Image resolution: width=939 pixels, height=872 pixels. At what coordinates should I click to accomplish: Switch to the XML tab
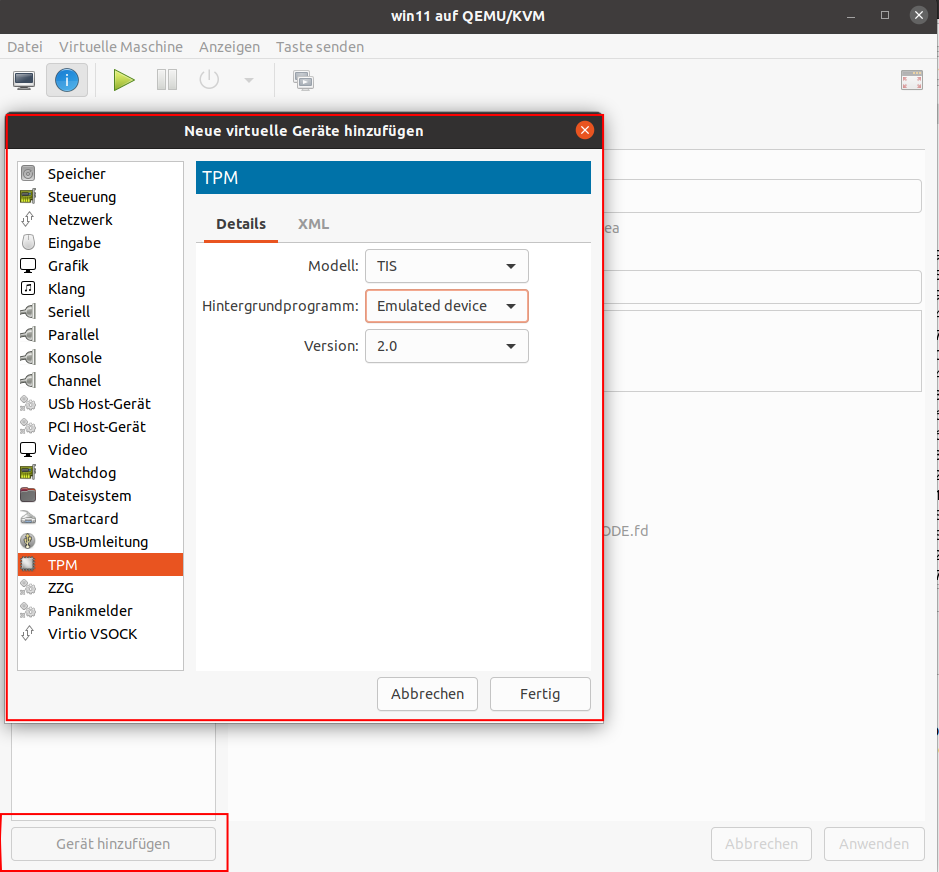click(x=313, y=224)
